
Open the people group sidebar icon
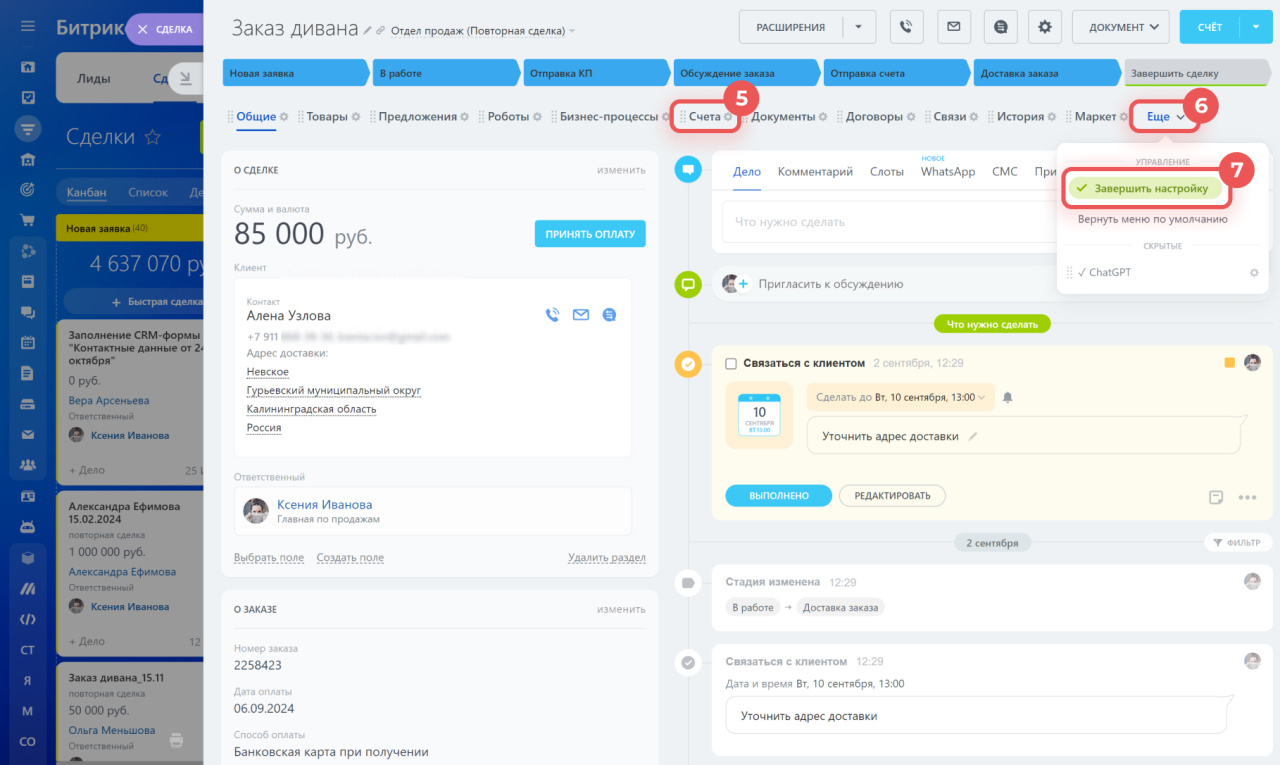click(x=28, y=464)
